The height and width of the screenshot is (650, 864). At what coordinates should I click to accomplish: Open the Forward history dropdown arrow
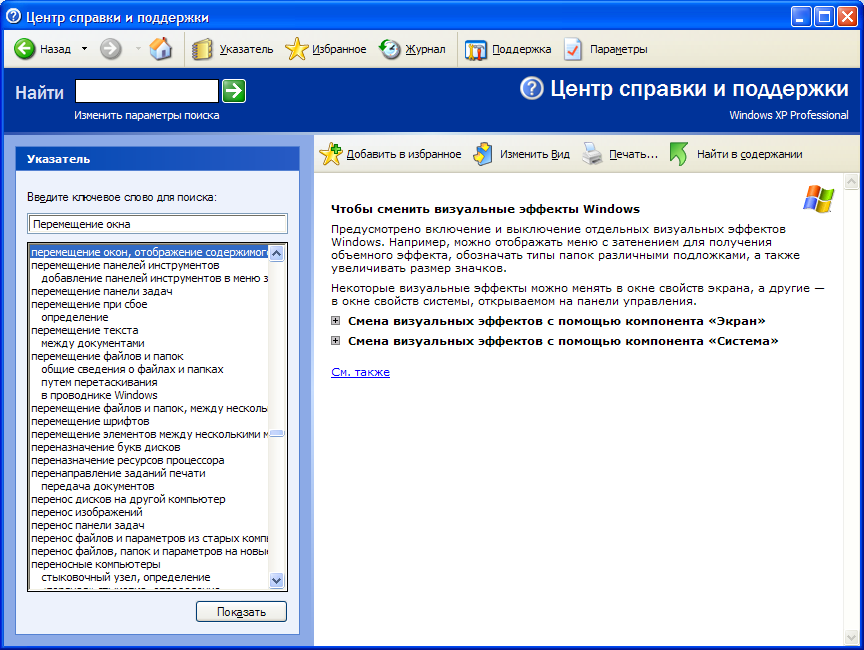coord(138,48)
